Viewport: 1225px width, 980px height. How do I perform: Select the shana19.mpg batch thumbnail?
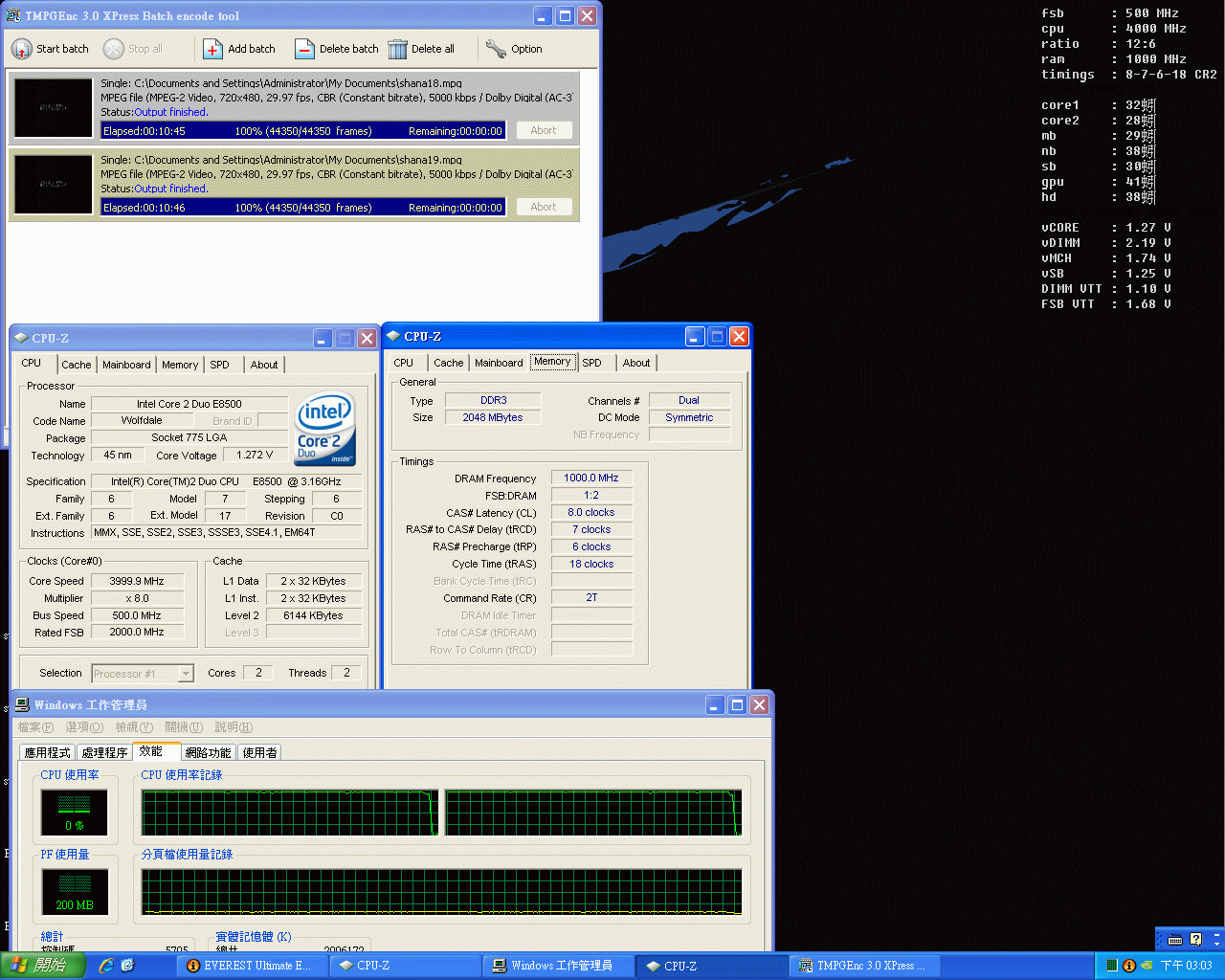(54, 184)
